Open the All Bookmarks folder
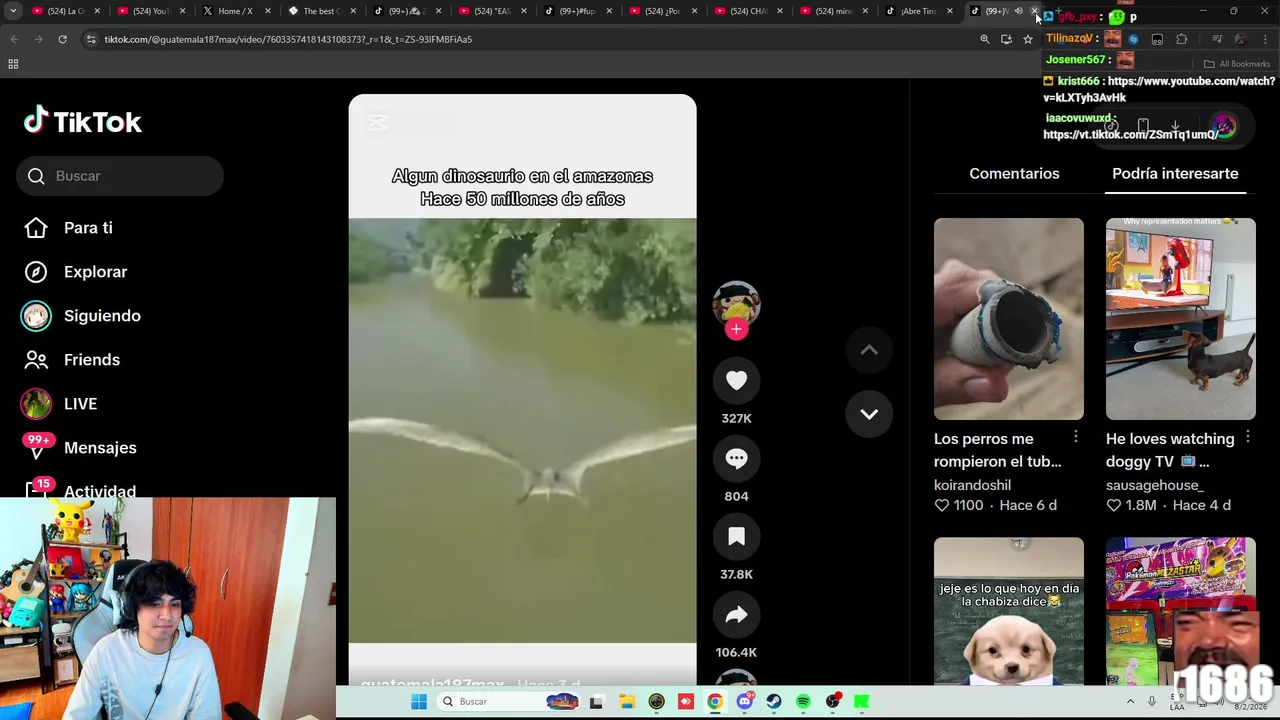 click(x=1238, y=64)
